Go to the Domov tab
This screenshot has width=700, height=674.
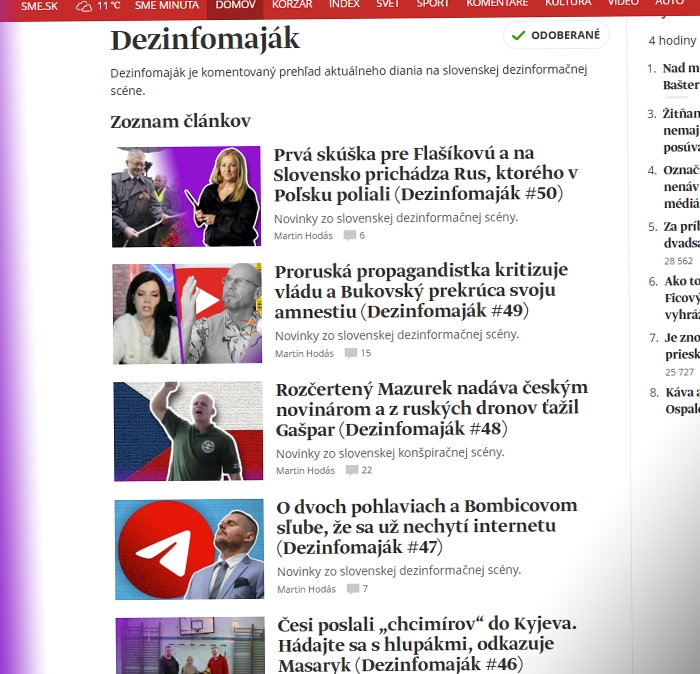(x=235, y=5)
